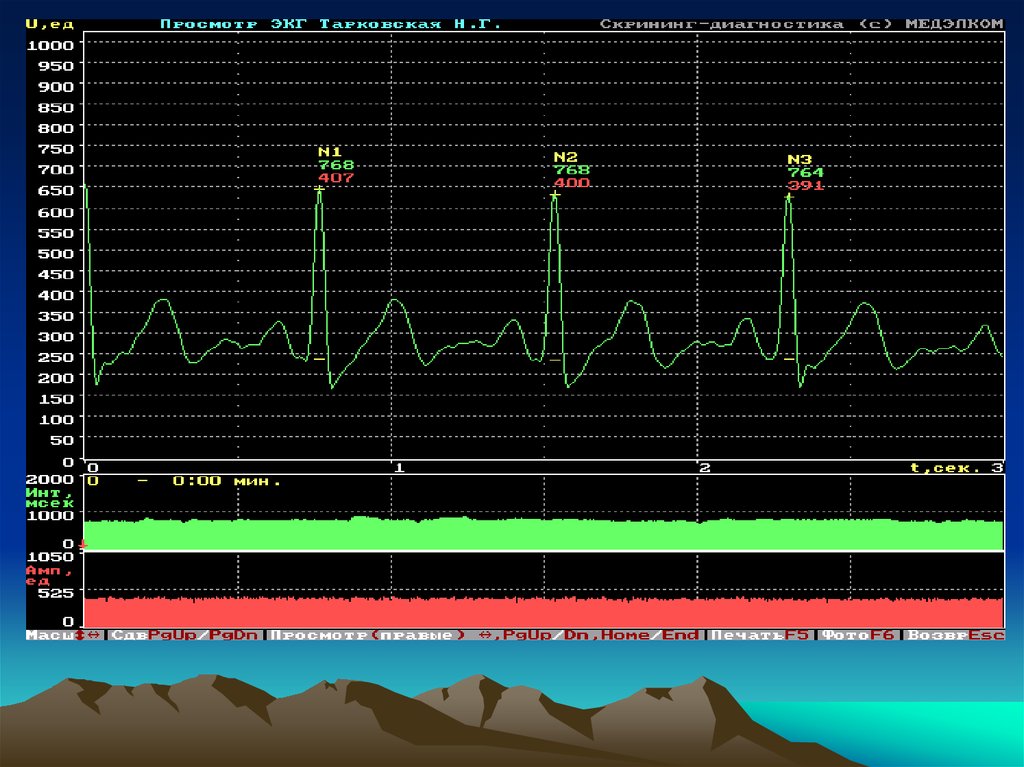Select the red position arrow at interval zero

point(84,545)
